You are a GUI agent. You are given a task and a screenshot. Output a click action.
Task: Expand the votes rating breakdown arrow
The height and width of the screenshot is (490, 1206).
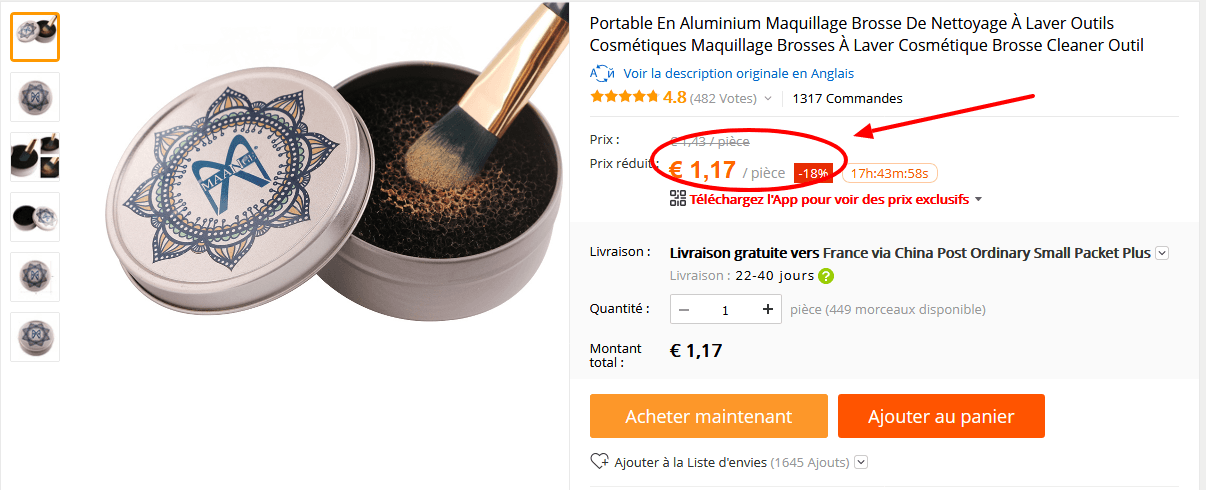coord(768,99)
